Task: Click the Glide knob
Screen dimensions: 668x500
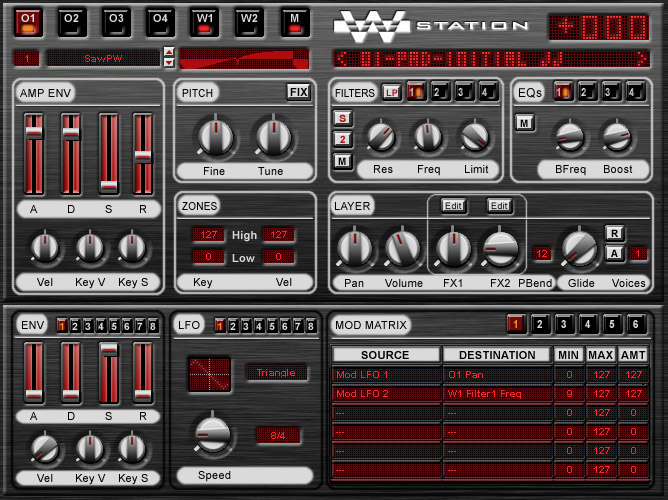Action: (x=579, y=248)
